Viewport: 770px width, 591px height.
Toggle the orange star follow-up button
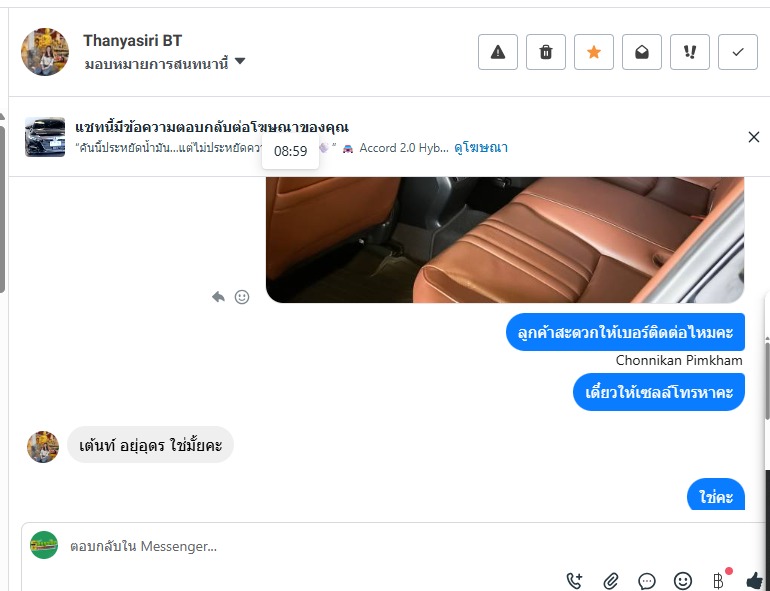594,52
